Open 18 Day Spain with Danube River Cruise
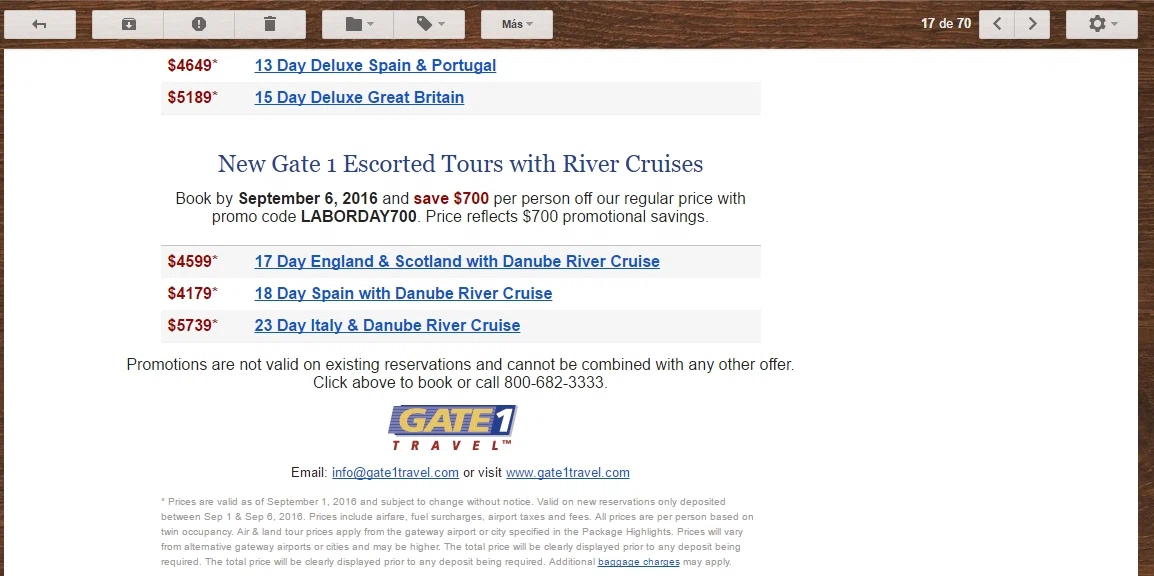This screenshot has height=576, width=1154. (403, 294)
